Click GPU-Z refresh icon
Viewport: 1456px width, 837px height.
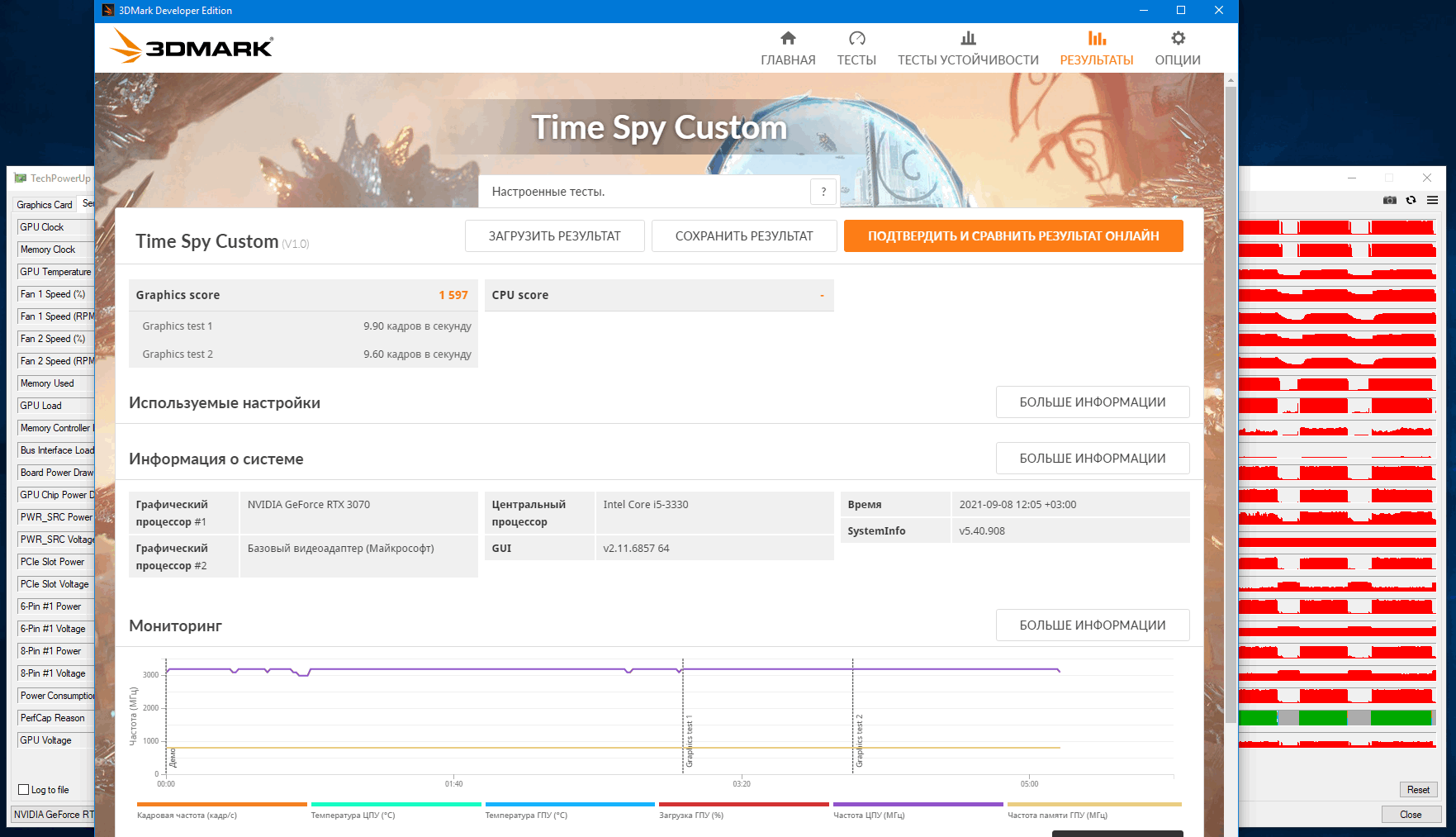click(1411, 200)
